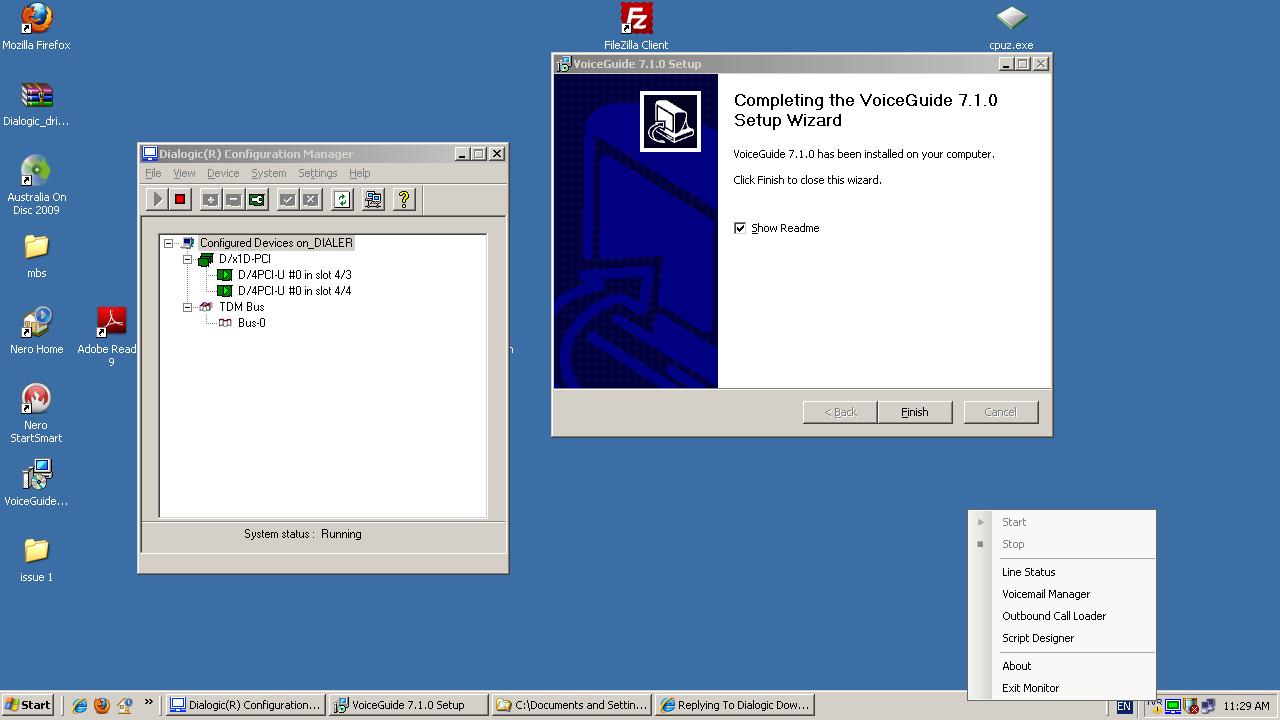Click the Windows Start button
Viewport: 1280px width, 720px height.
click(x=27, y=705)
